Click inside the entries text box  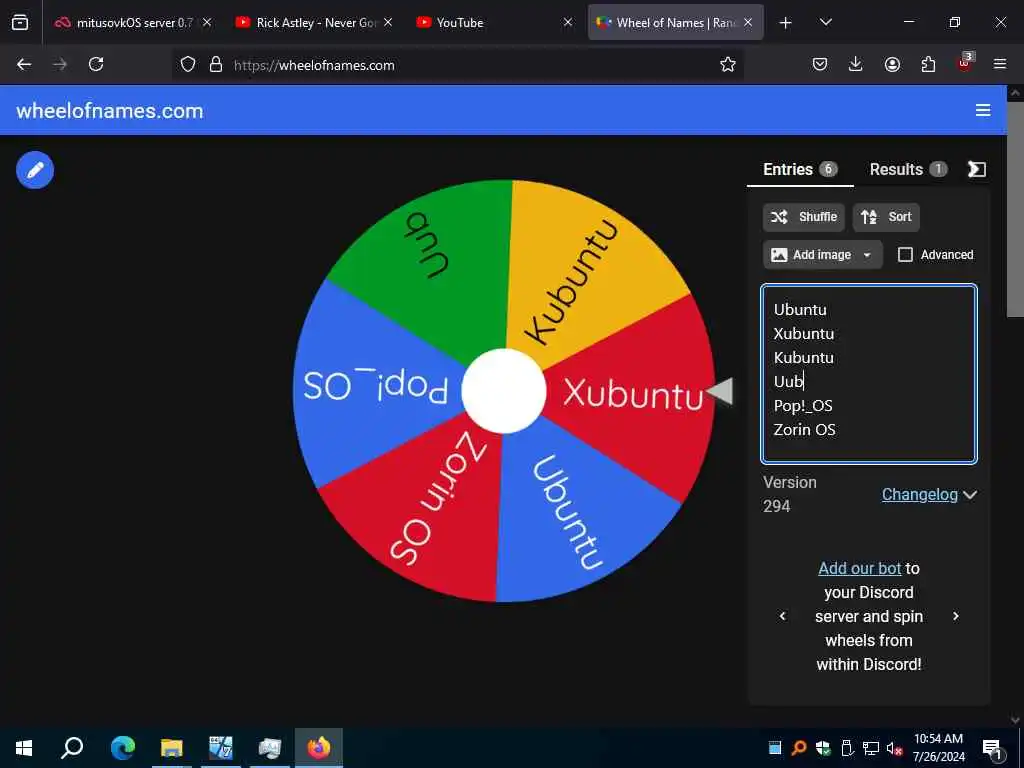(x=869, y=374)
